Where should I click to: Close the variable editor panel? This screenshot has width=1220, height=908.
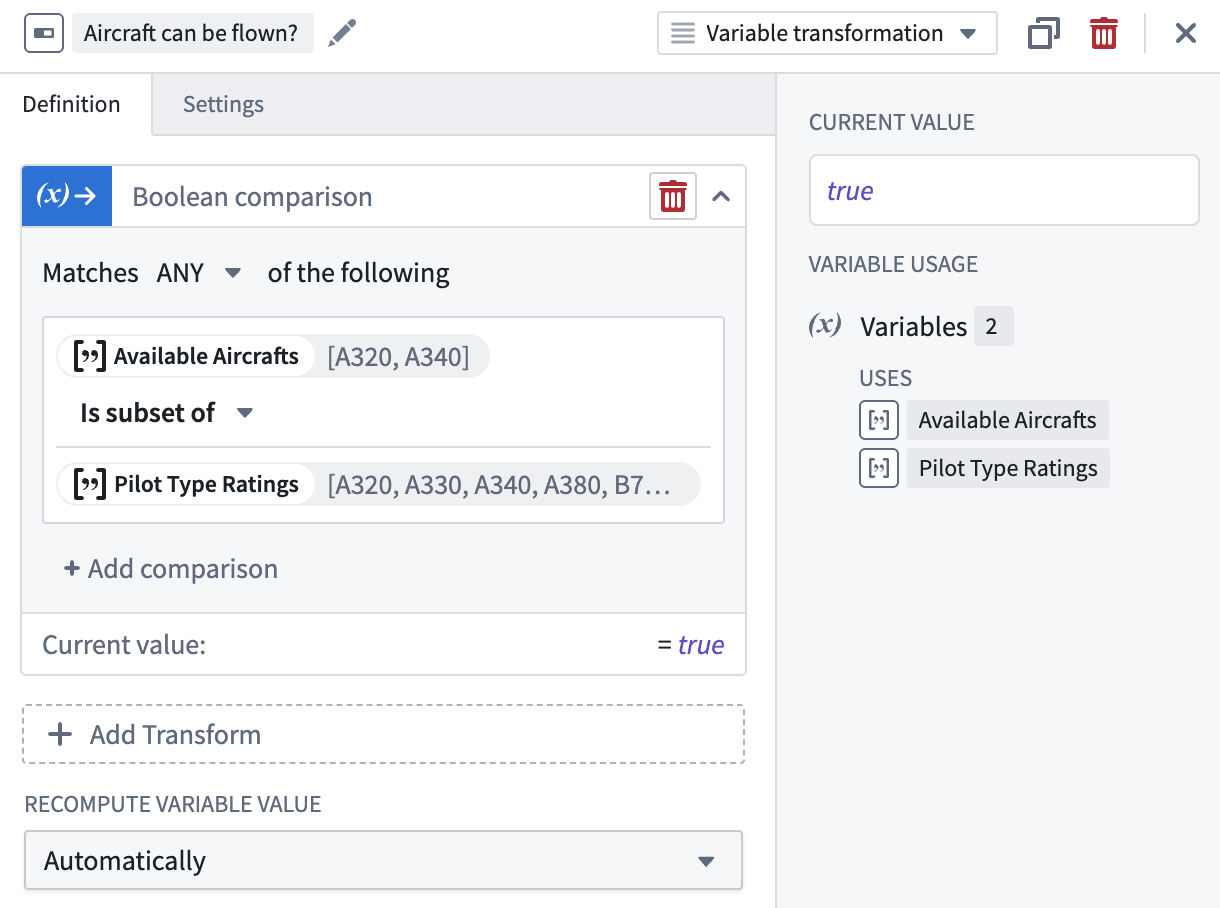tap(1185, 34)
